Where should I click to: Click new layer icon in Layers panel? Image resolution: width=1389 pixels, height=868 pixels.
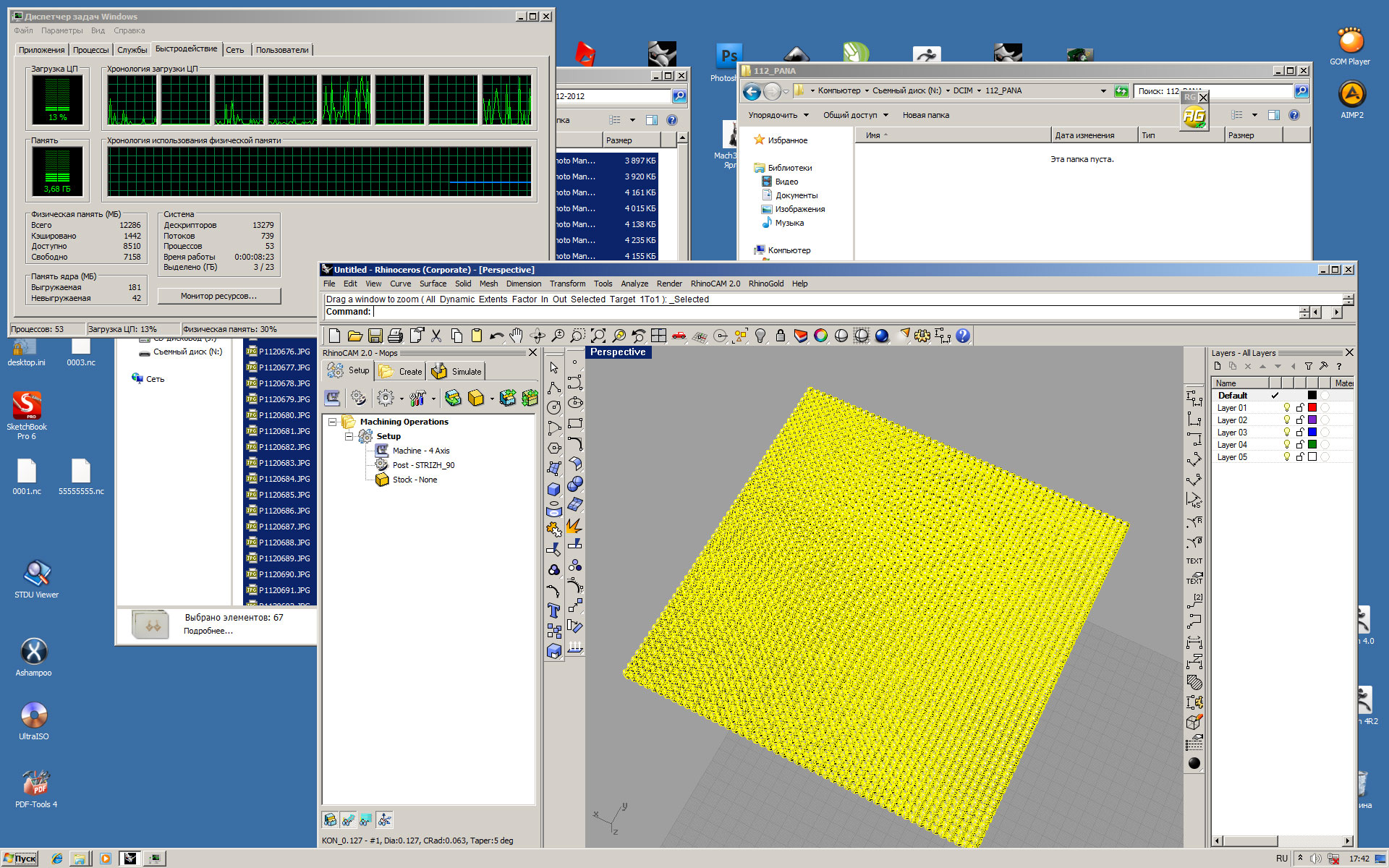point(1218,366)
